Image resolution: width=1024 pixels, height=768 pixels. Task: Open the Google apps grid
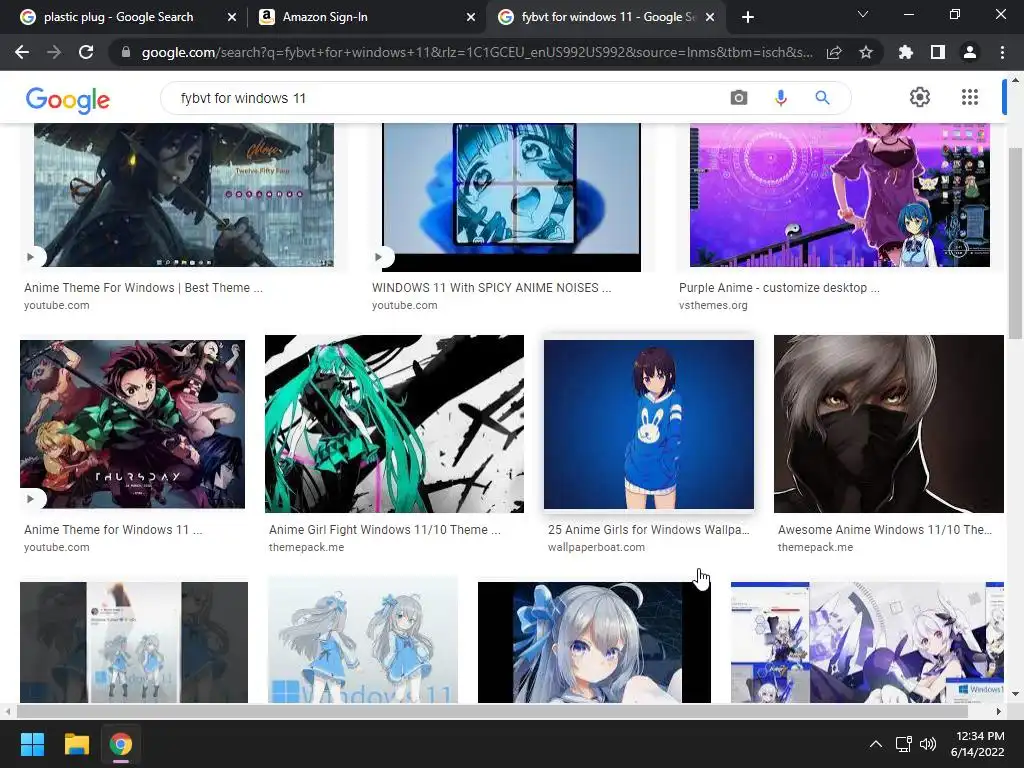tap(970, 97)
